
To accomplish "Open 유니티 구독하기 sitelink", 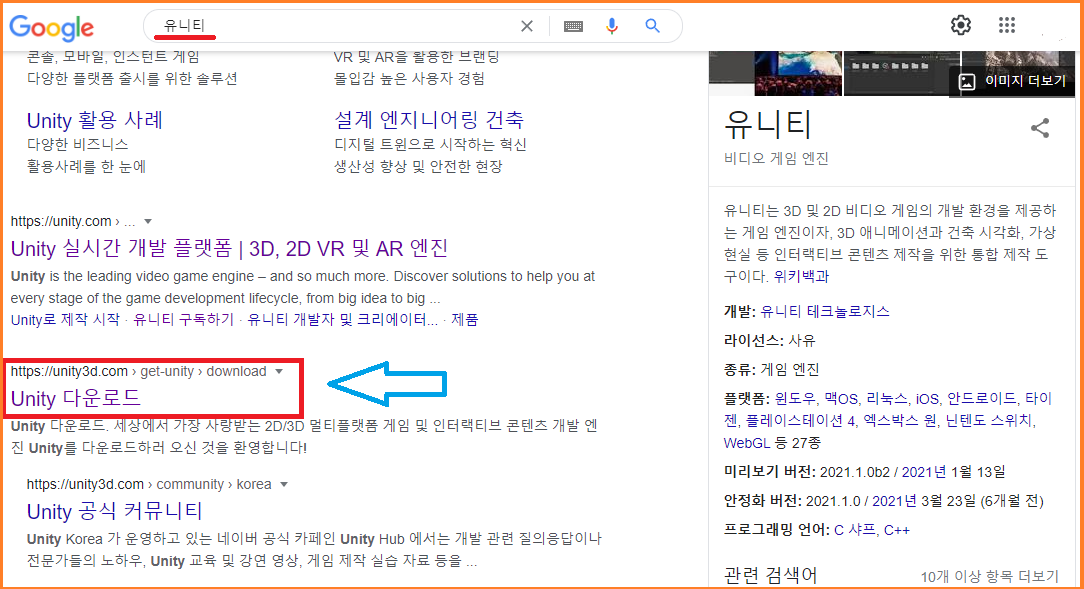I will 183,319.
